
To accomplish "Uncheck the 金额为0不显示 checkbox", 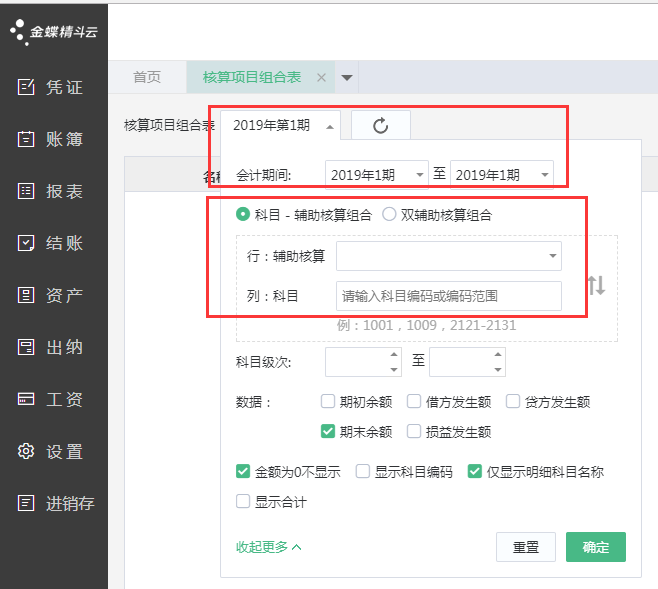I will point(243,472).
